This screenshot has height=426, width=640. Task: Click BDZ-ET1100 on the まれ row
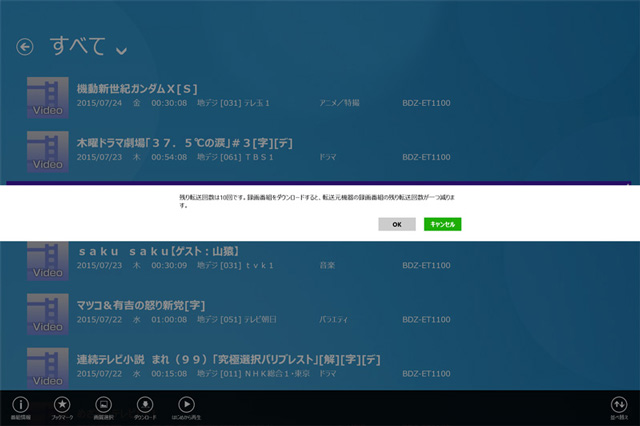pos(427,373)
